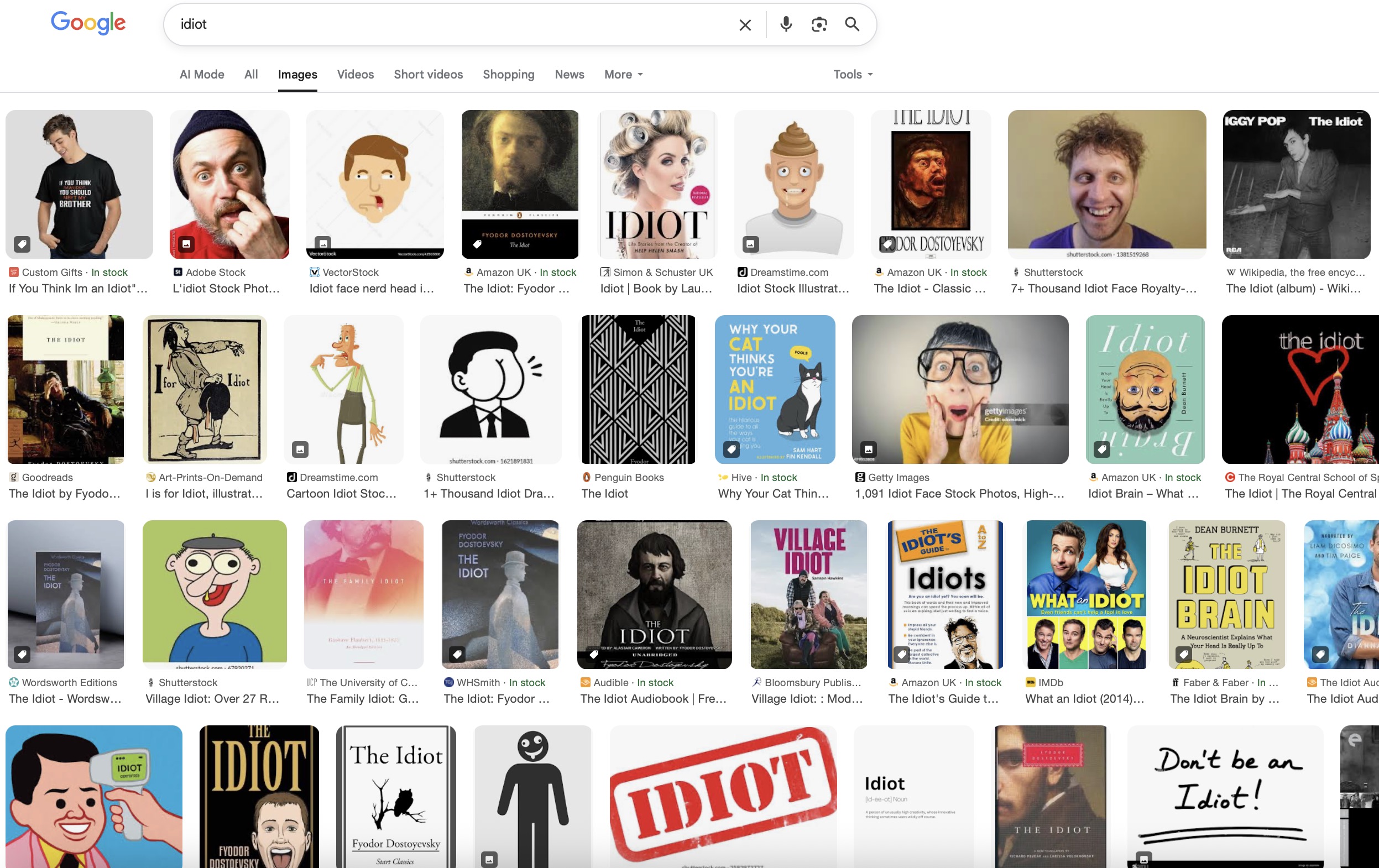
Task: Click the product tag icon on brother t-shirt image
Action: tap(22, 244)
